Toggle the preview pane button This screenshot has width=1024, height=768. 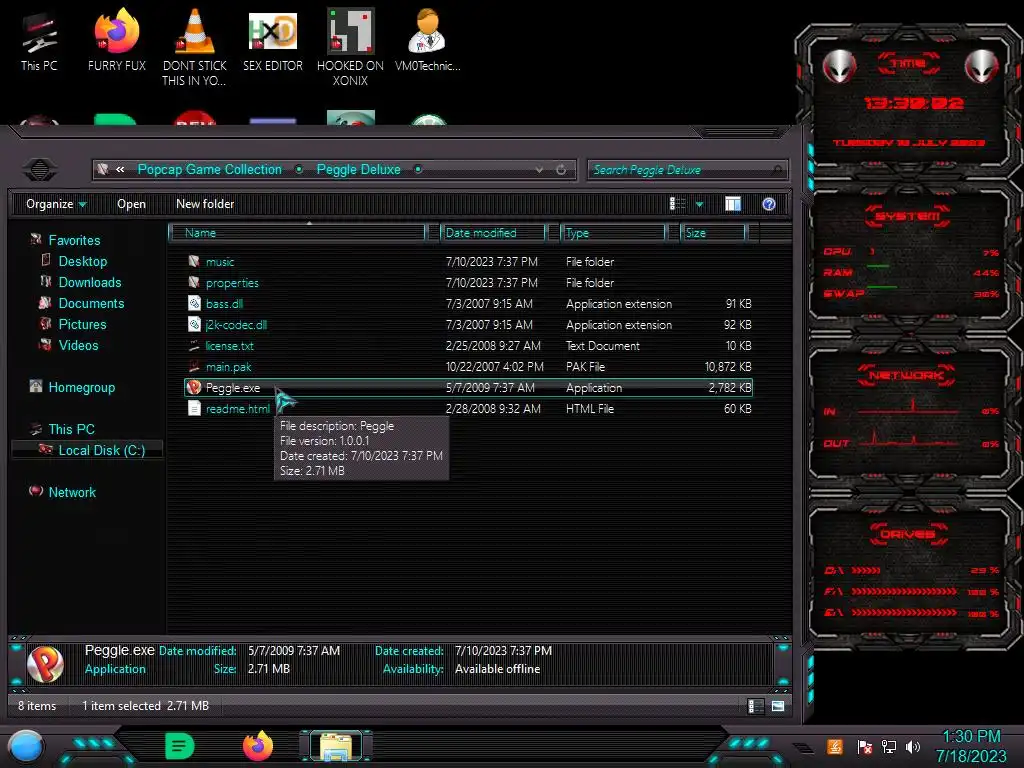(x=733, y=204)
